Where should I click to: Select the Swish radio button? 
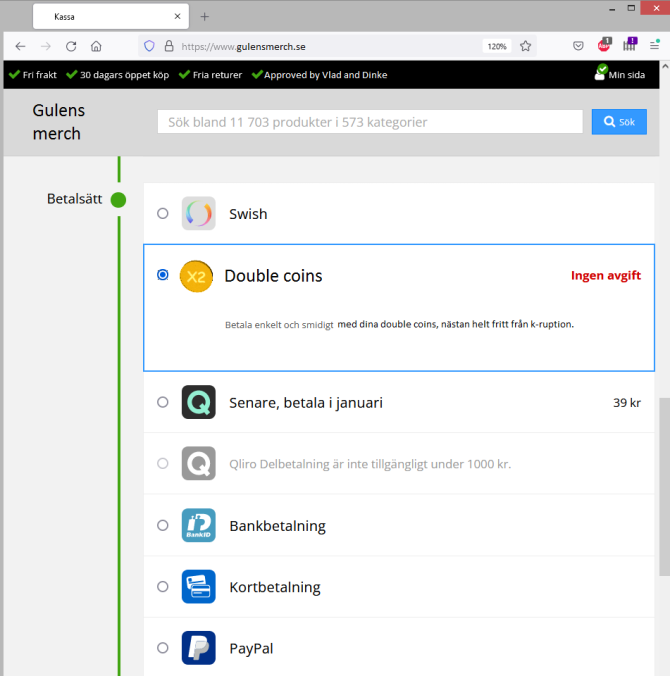(163, 213)
